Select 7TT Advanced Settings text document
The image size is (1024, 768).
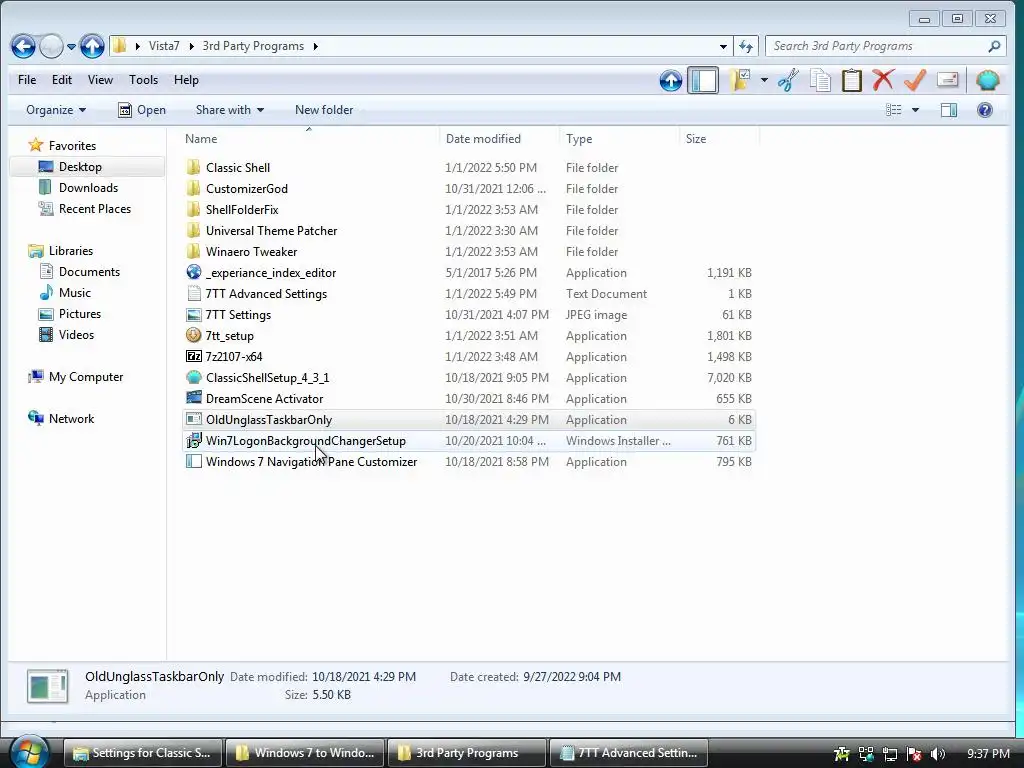tap(469, 294)
